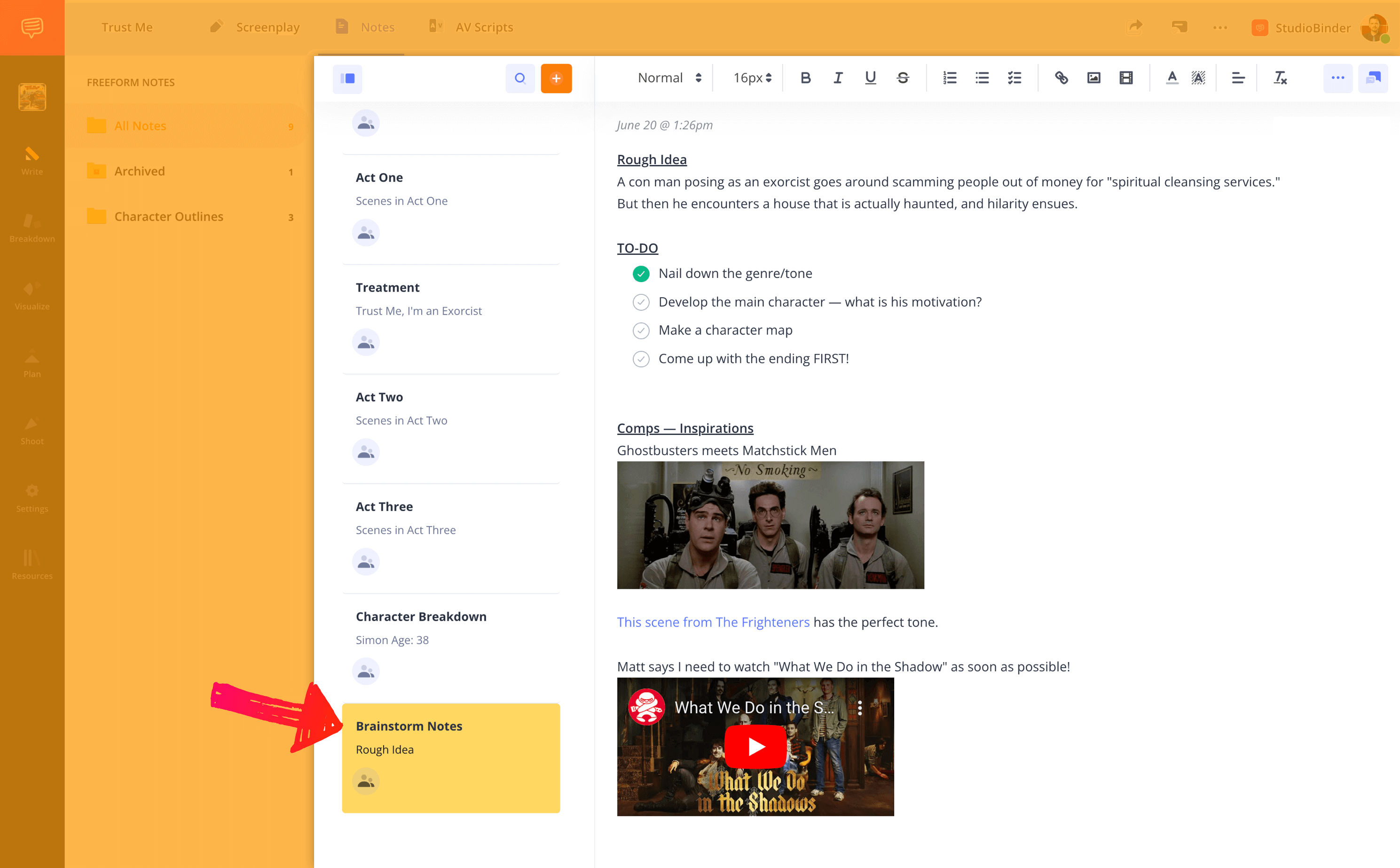The image size is (1400, 868).
Task: Open the Normal paragraph style dropdown
Action: (x=669, y=78)
